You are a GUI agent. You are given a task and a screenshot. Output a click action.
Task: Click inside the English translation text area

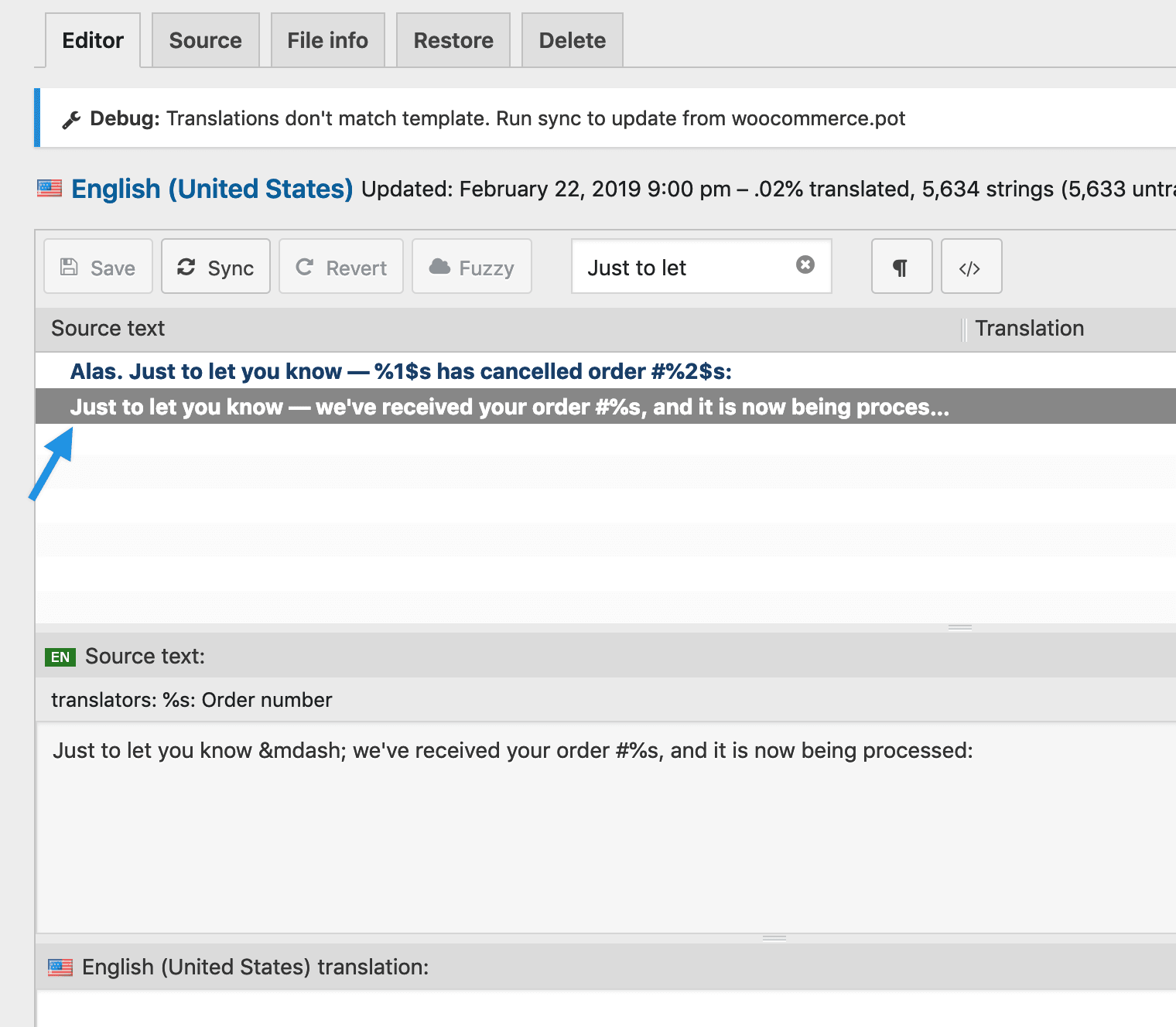coord(603,1008)
